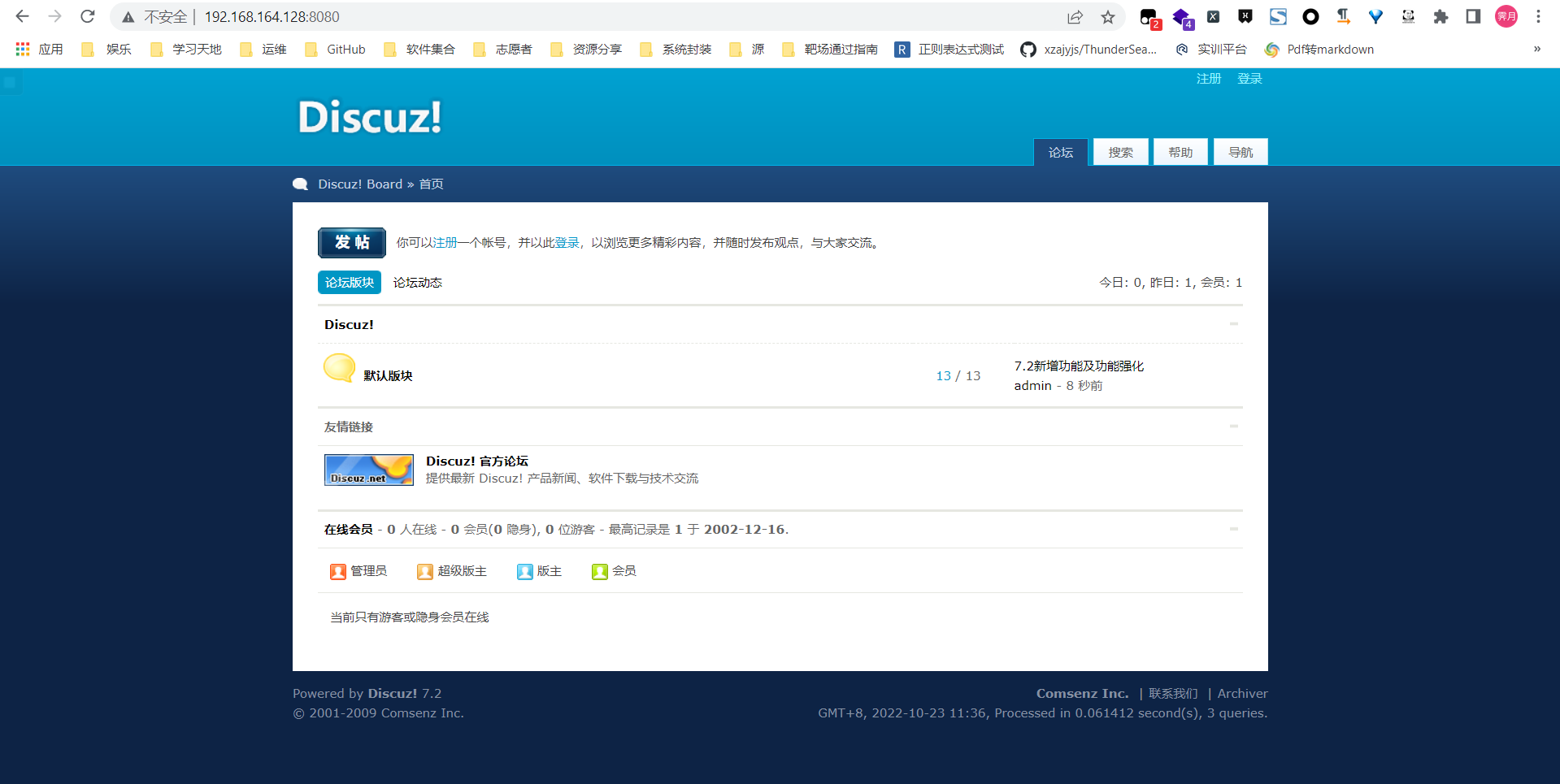Open the browser extensions puzzle icon
The image size is (1560, 784).
pos(1440,17)
